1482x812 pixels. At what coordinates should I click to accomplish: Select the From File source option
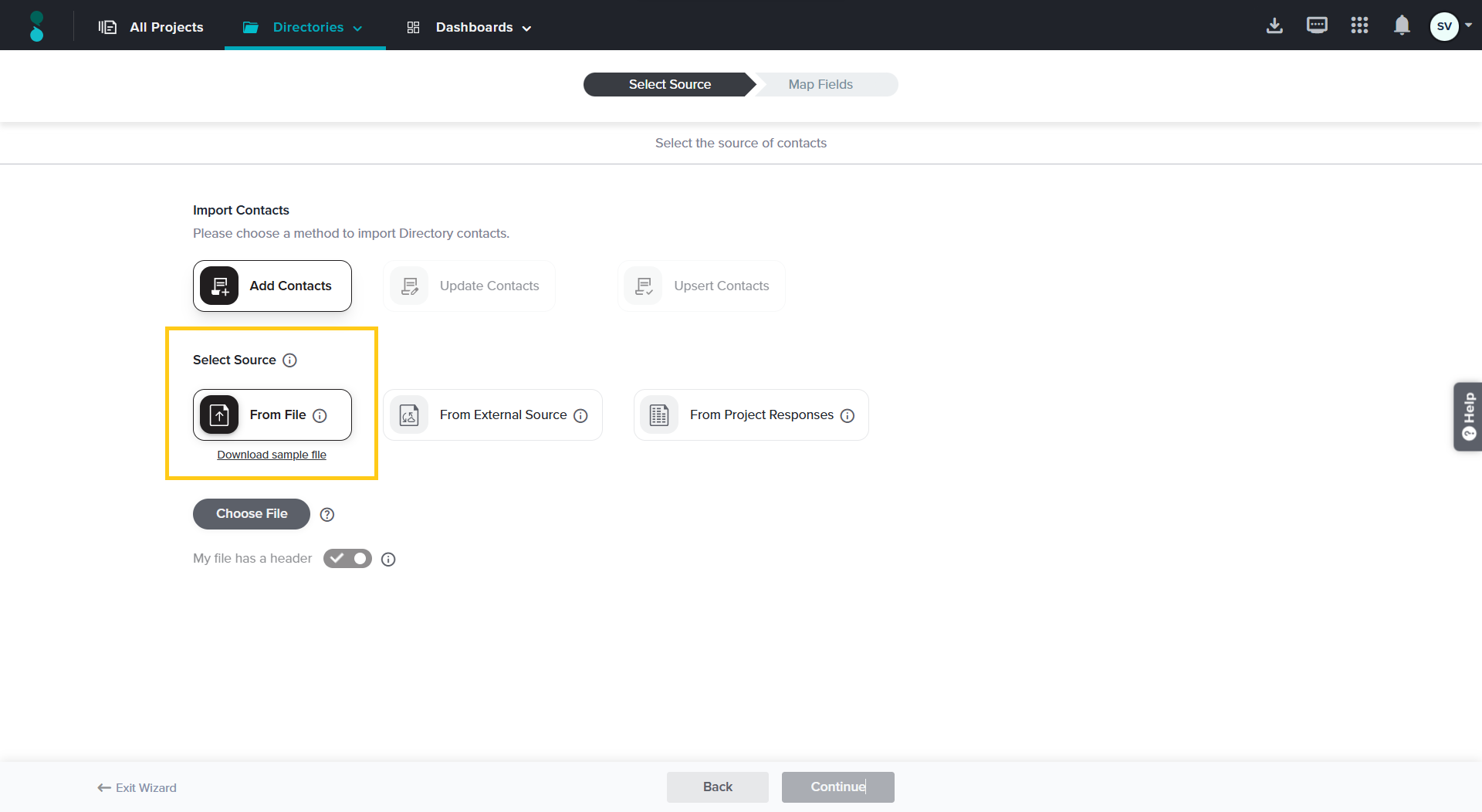tap(272, 415)
